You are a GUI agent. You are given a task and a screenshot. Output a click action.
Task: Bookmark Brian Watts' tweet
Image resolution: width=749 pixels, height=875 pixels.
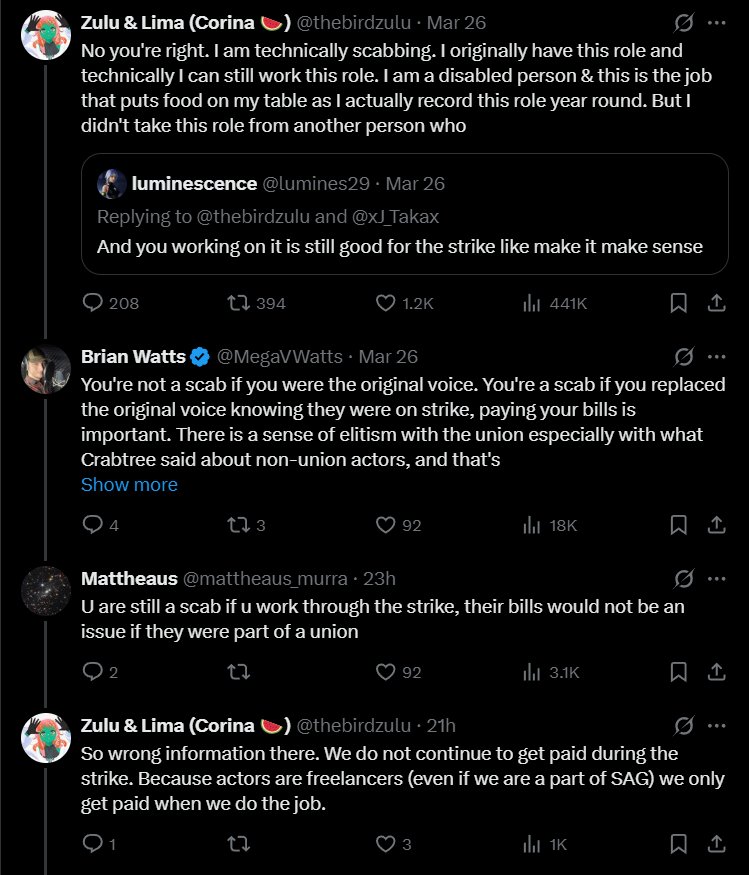tap(678, 525)
